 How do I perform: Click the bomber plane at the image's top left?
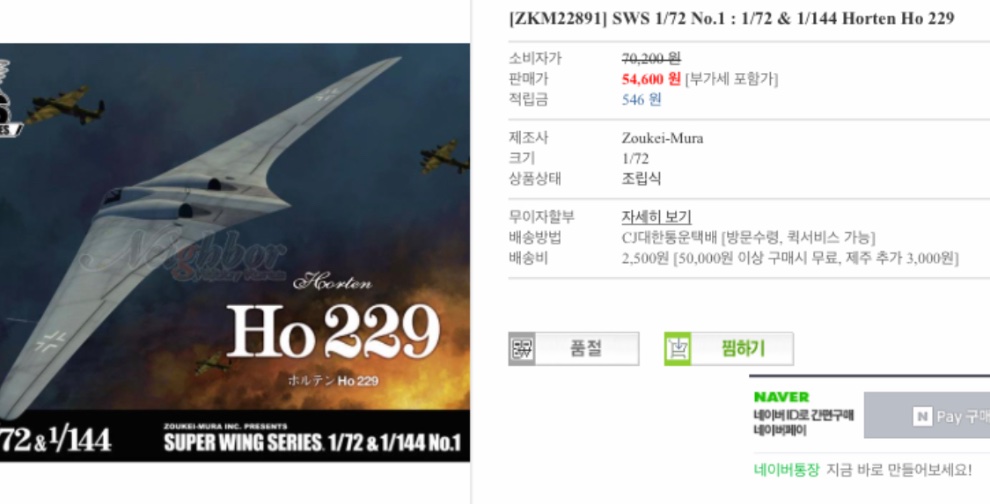pyautogui.click(x=66, y=106)
